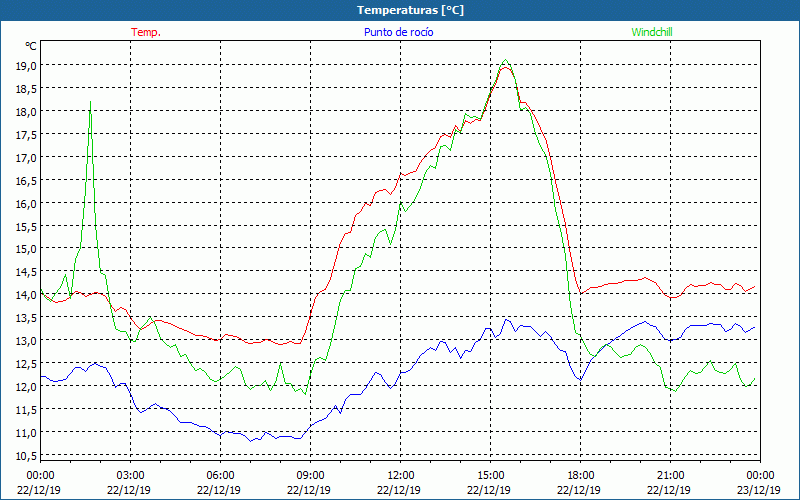Click the '17,0' y-axis value

(26, 157)
